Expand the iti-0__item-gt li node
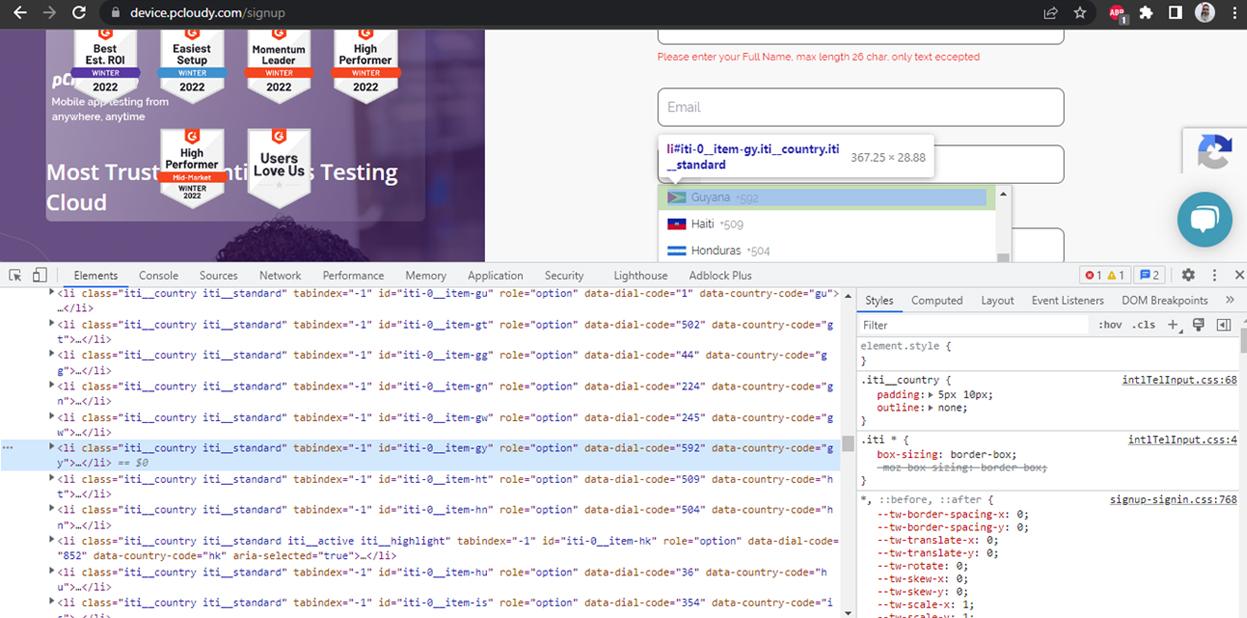The height and width of the screenshot is (618, 1247). click(52, 325)
